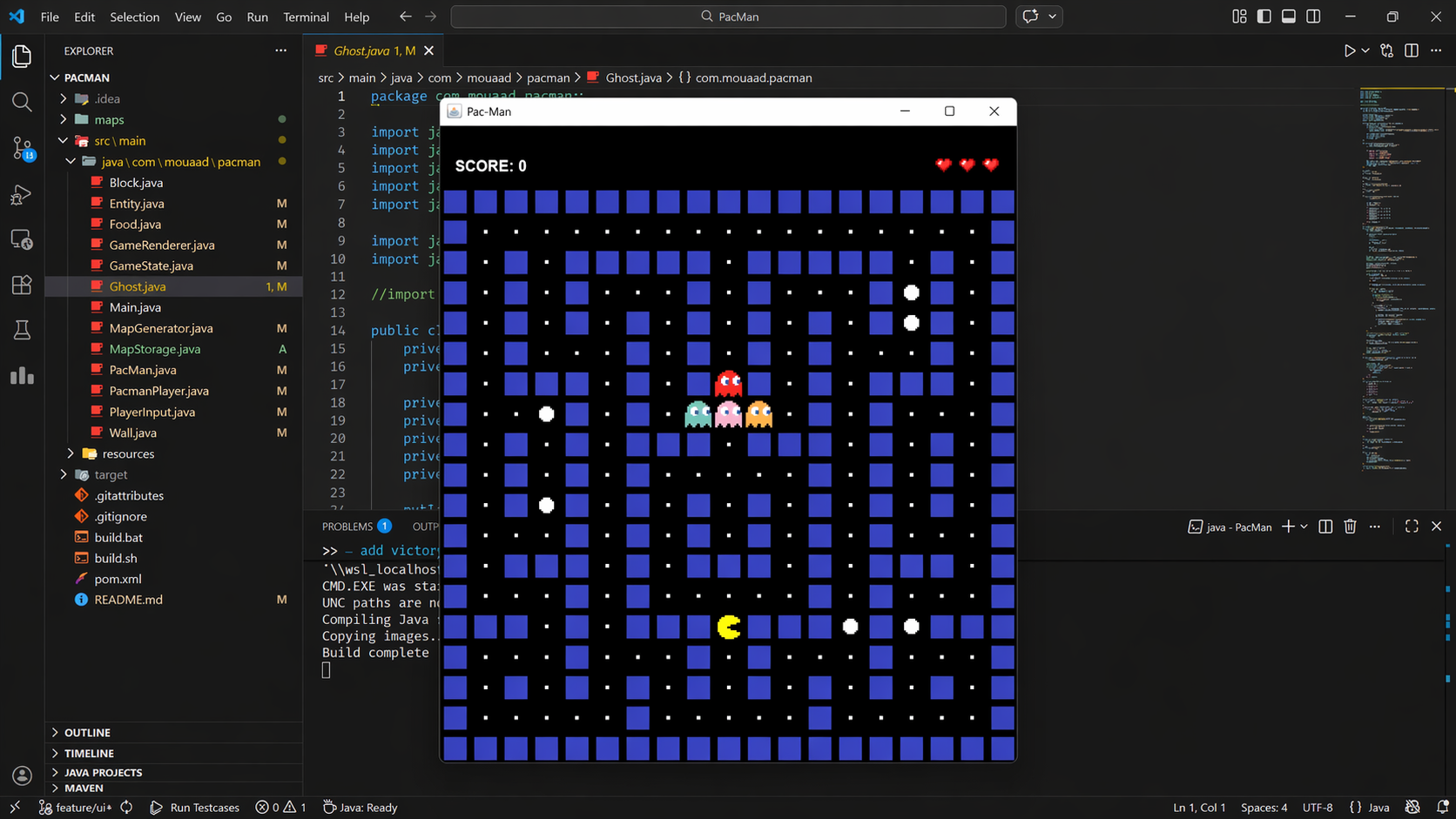Open the Search view in activity bar

pos(22,102)
